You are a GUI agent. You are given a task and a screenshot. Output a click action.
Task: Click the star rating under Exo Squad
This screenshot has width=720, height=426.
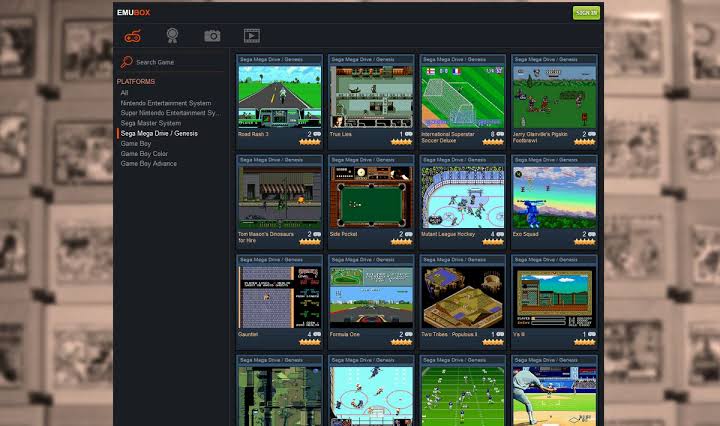point(585,242)
